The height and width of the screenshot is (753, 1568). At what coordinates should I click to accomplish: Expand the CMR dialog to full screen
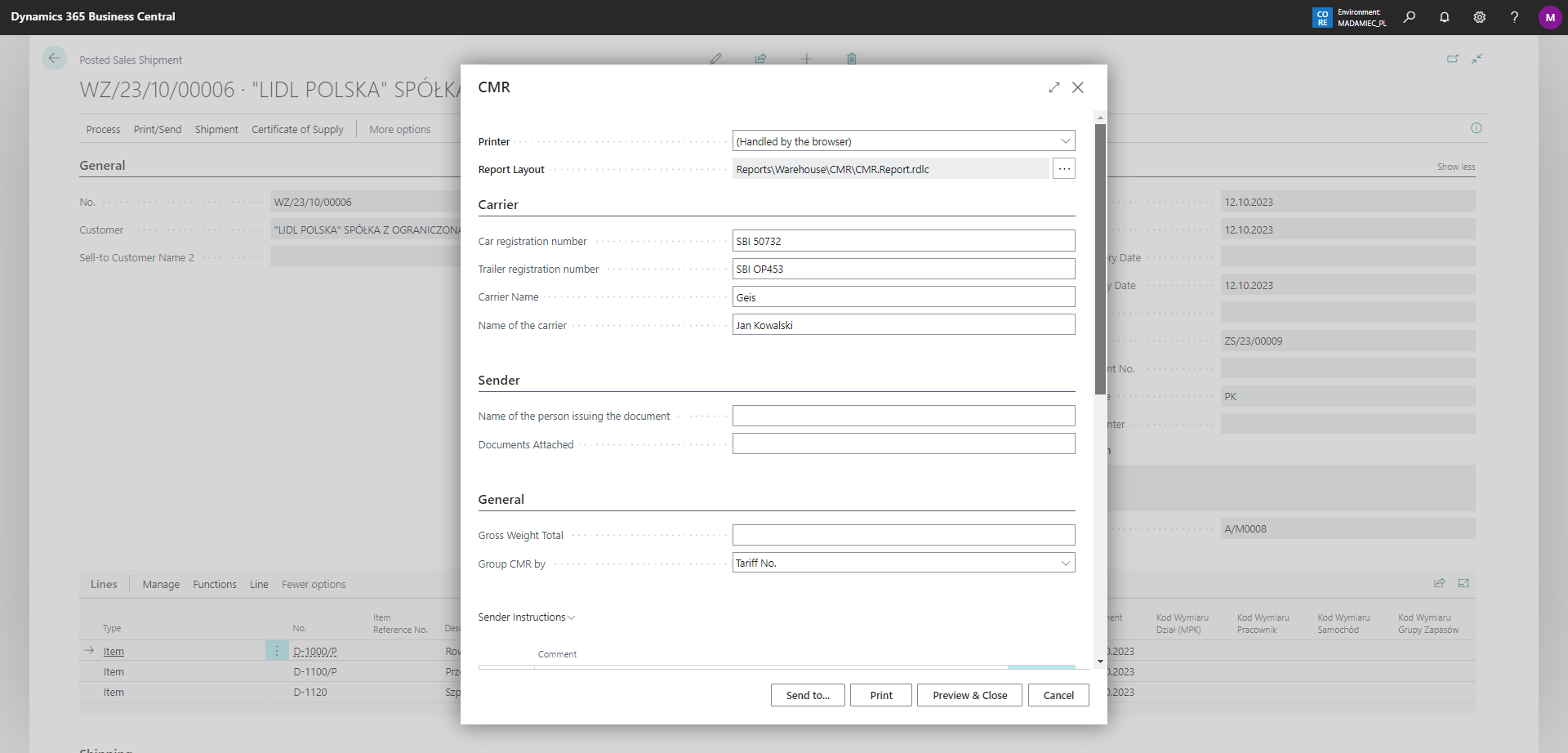[1054, 87]
